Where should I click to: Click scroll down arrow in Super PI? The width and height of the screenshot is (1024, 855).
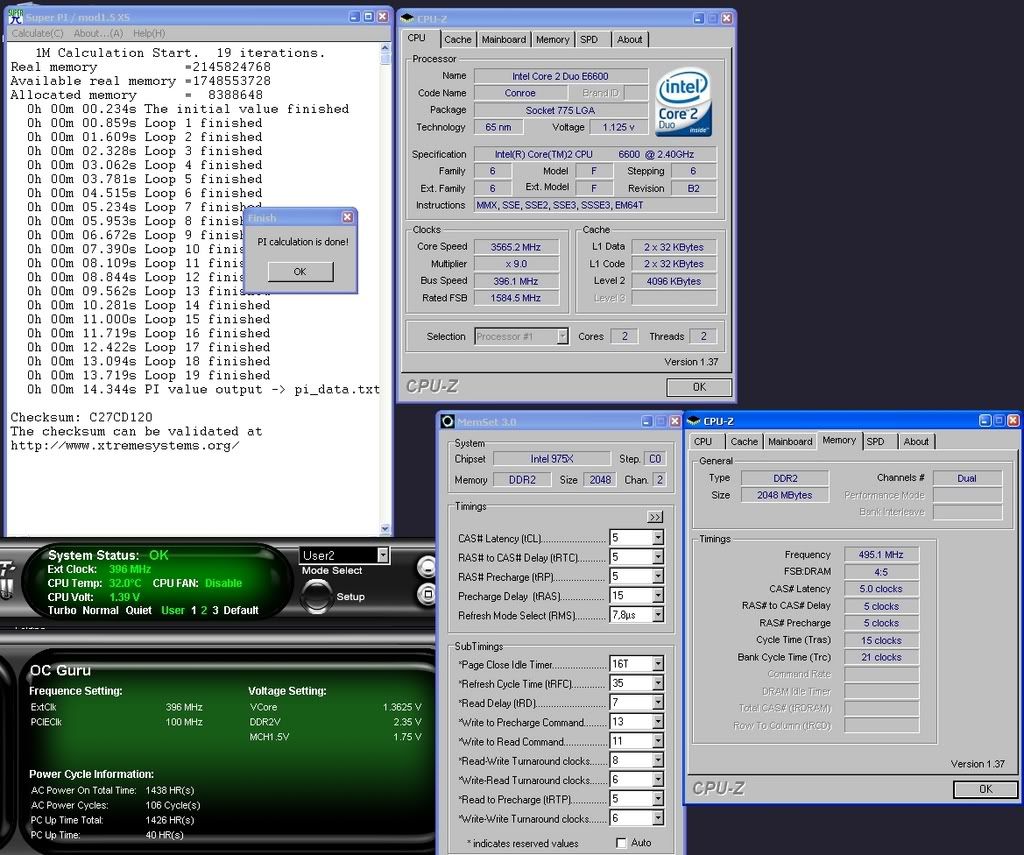pyautogui.click(x=385, y=529)
